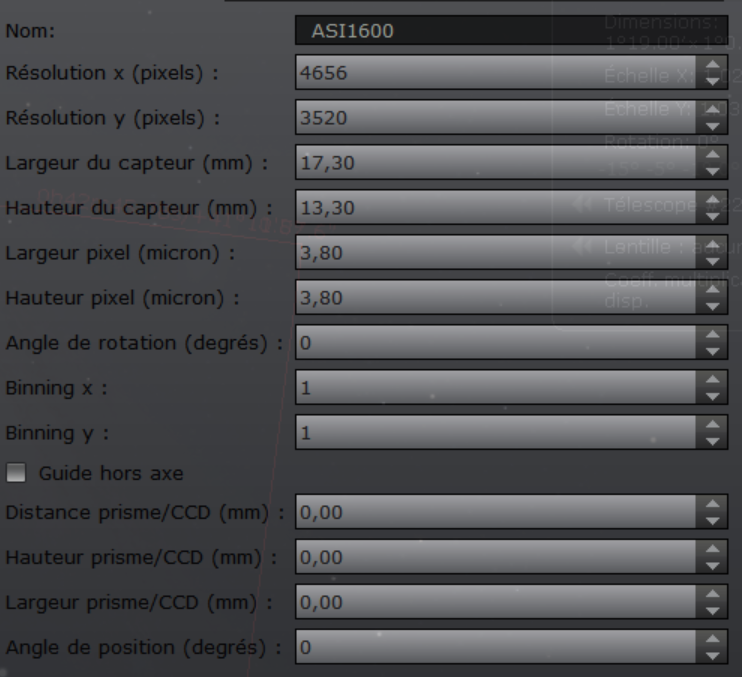Increase Binning y with the up arrow
This screenshot has height=677, width=742.
point(712,425)
